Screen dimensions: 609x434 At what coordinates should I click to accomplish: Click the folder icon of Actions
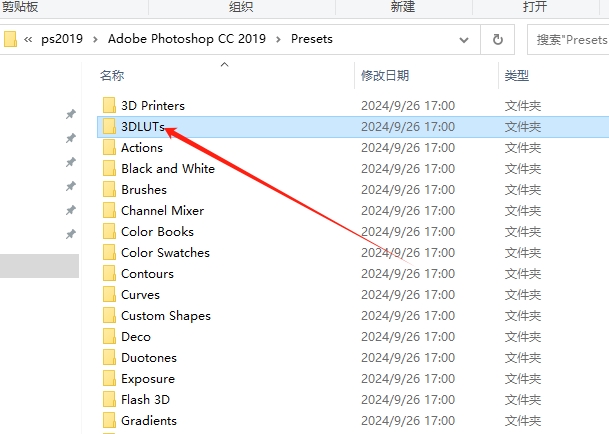point(109,147)
